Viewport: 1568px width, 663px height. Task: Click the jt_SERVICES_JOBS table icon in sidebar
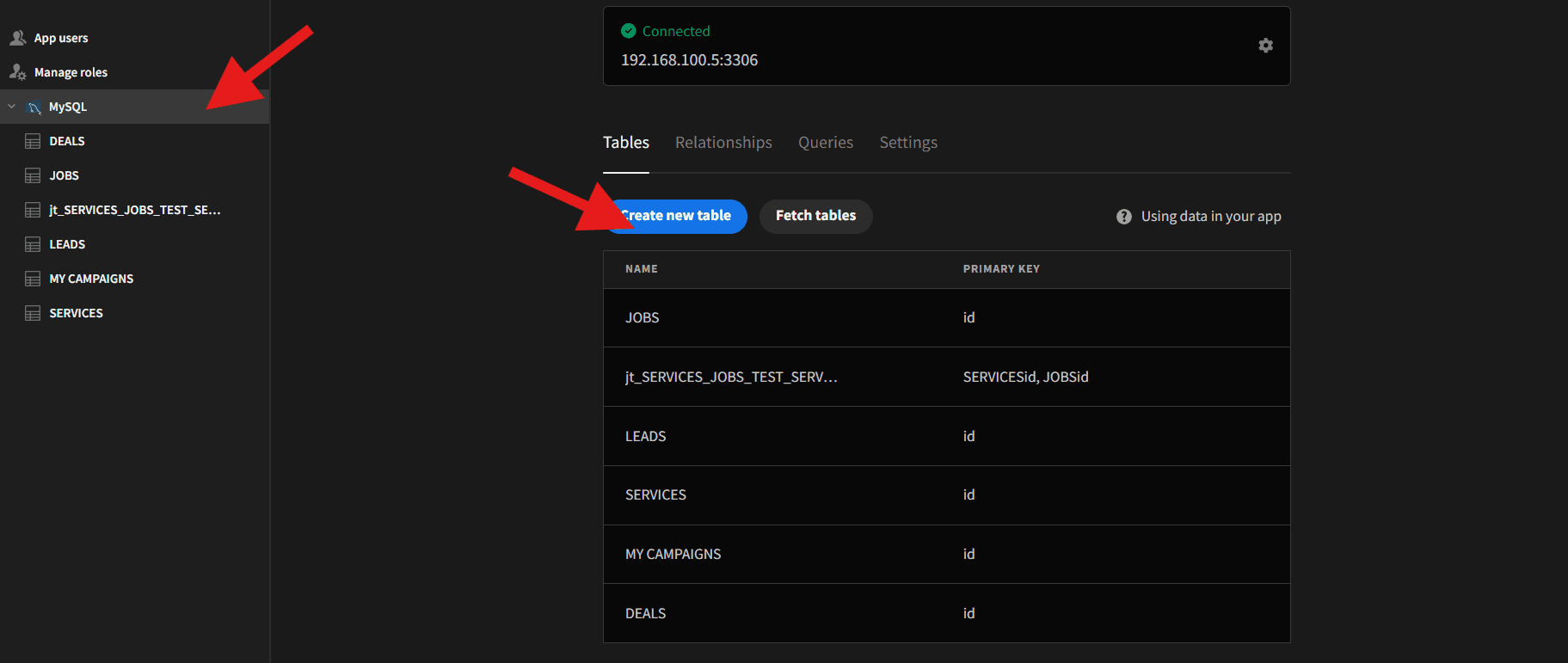click(33, 210)
